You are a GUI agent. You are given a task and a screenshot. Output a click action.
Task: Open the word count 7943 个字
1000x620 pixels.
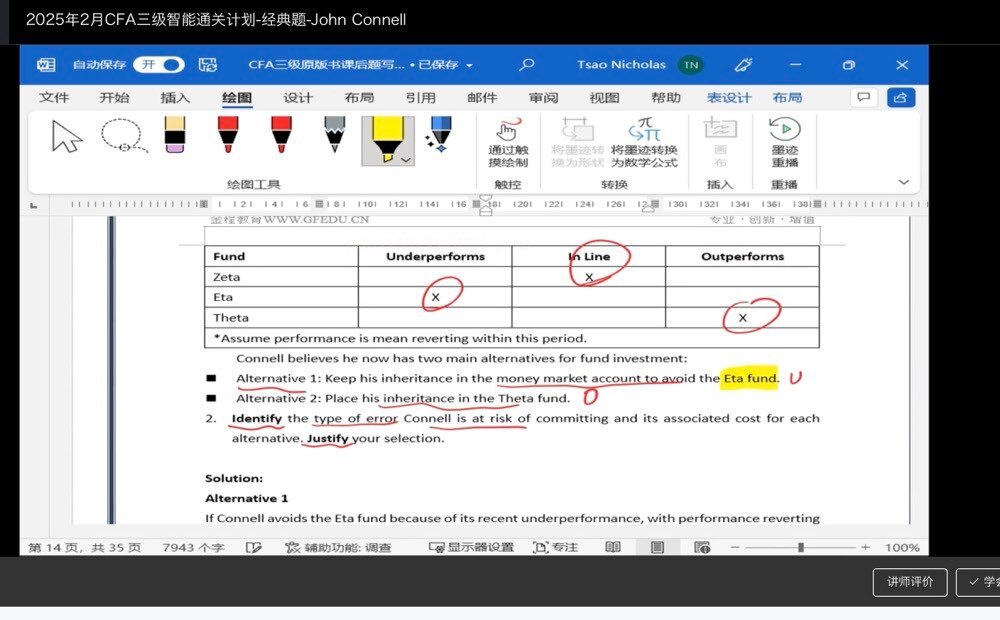point(193,547)
